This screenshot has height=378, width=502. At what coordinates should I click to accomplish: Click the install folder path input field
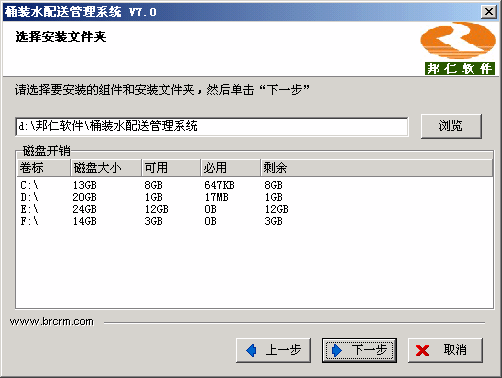pos(212,126)
